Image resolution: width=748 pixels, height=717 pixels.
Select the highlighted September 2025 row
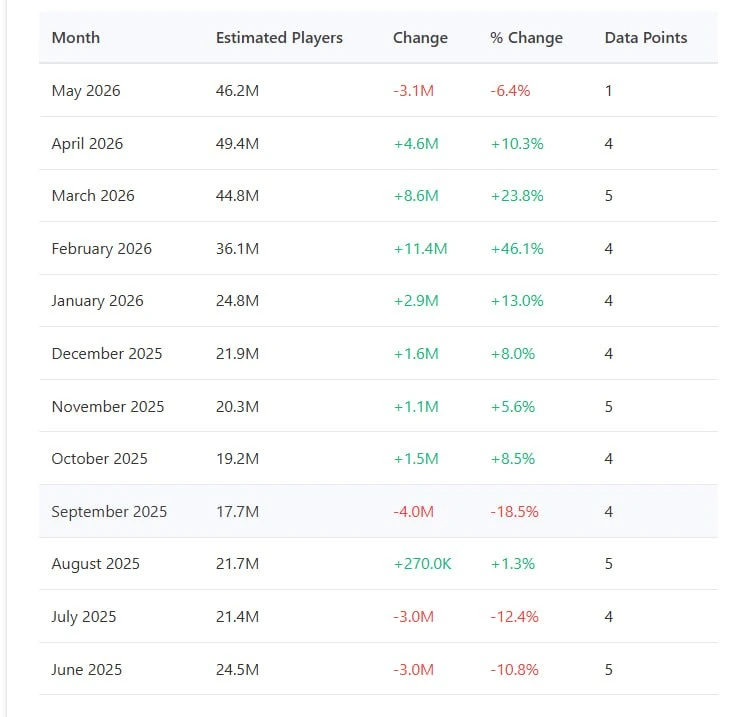tap(379, 511)
